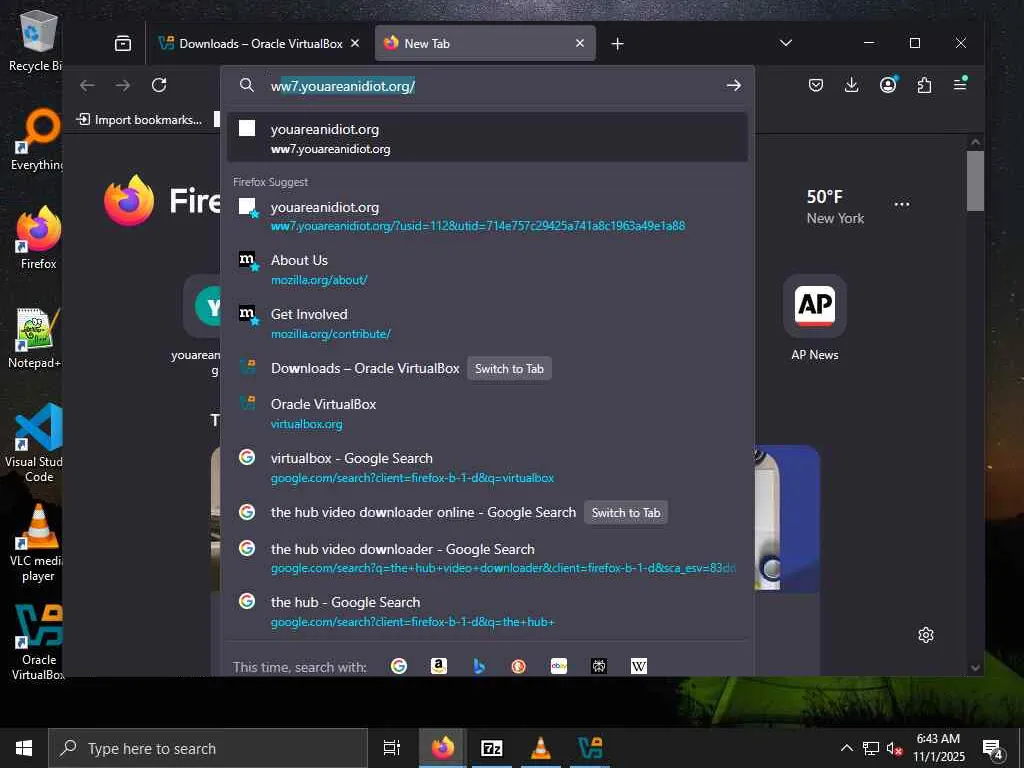
Task: Open the VLC media player desktop shortcut
Action: (36, 543)
